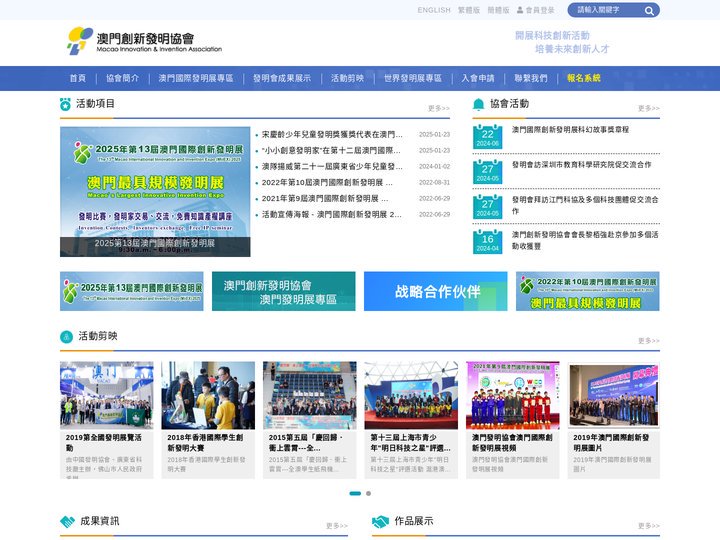Screen dimensions: 720x540
Task: Click the 作品展示 handshake icon
Action: (380, 521)
